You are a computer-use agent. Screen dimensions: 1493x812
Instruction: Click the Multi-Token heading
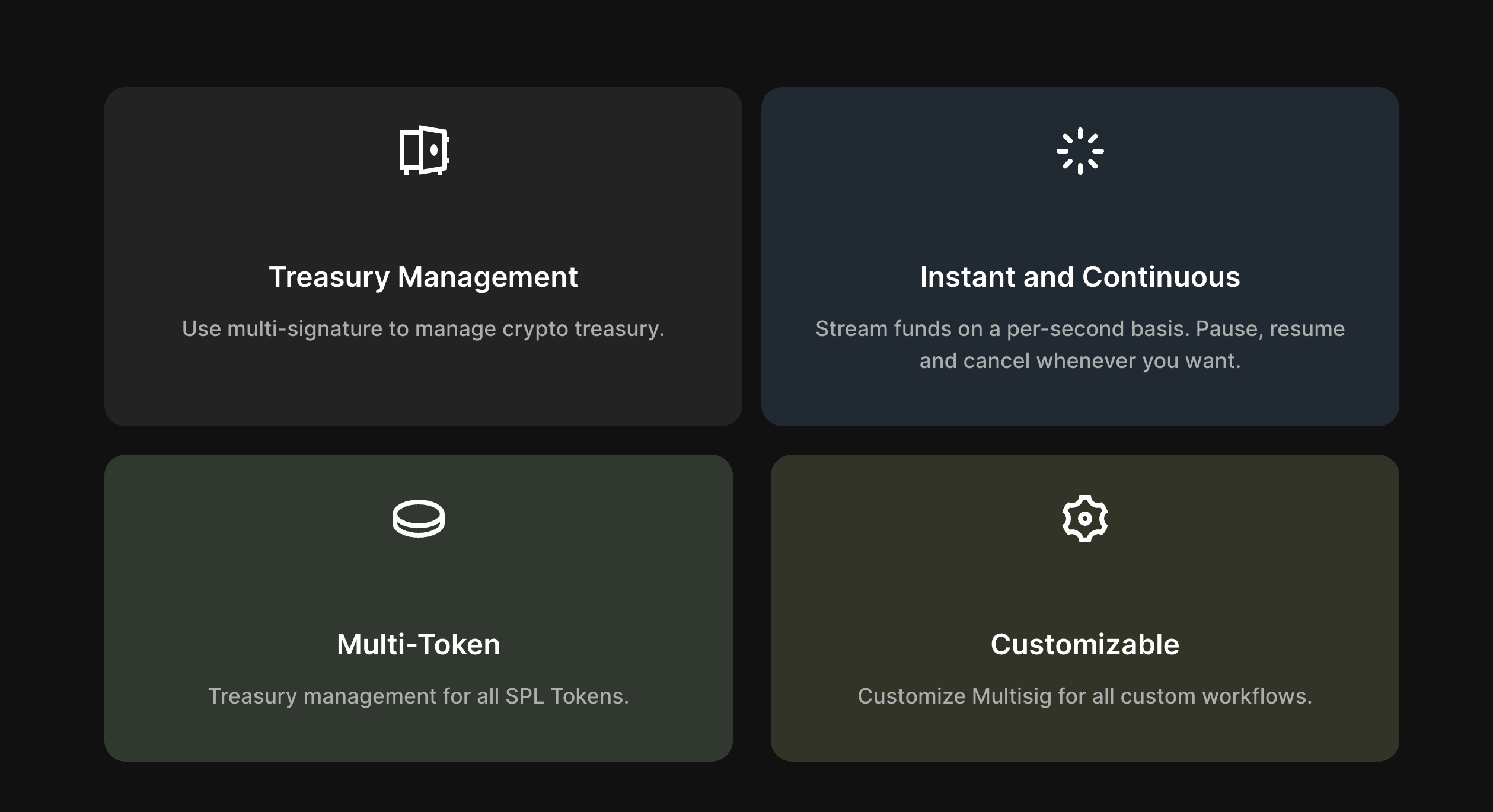tap(418, 645)
